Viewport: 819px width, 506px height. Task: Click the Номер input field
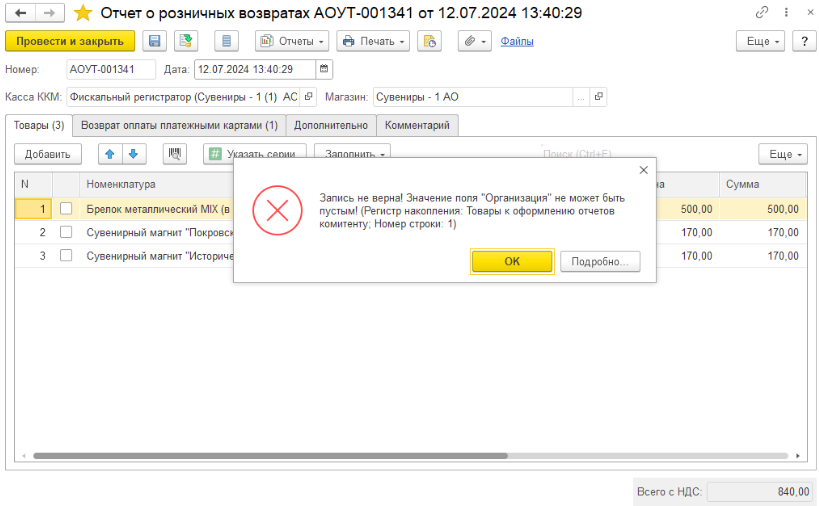click(110, 69)
